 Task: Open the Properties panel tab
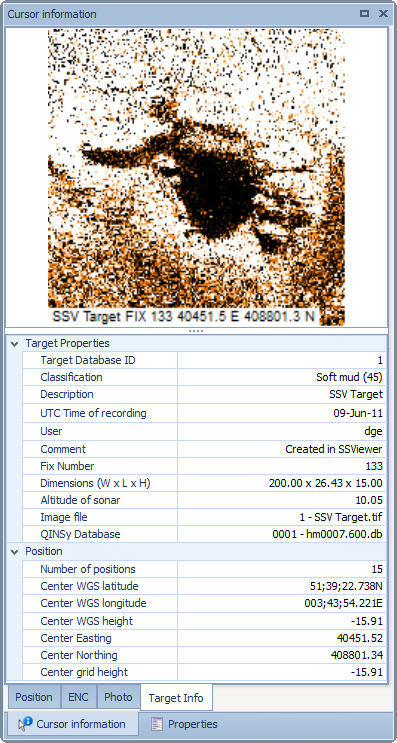pyautogui.click(x=184, y=724)
